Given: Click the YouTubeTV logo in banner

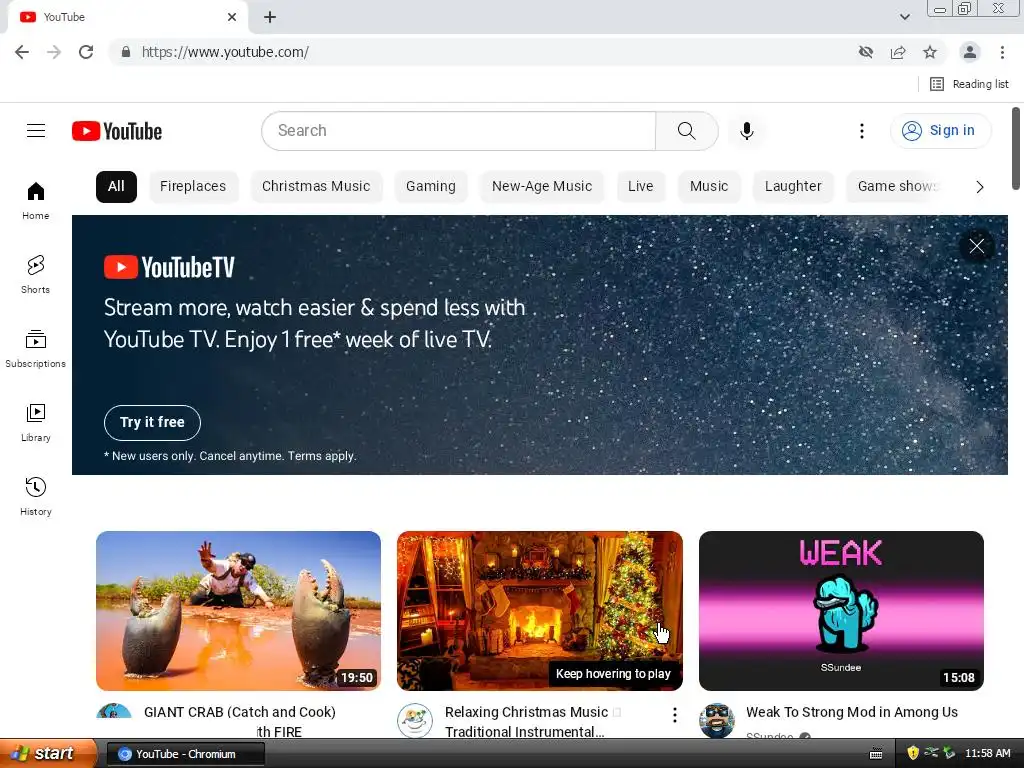Looking at the screenshot, I should click(x=169, y=267).
